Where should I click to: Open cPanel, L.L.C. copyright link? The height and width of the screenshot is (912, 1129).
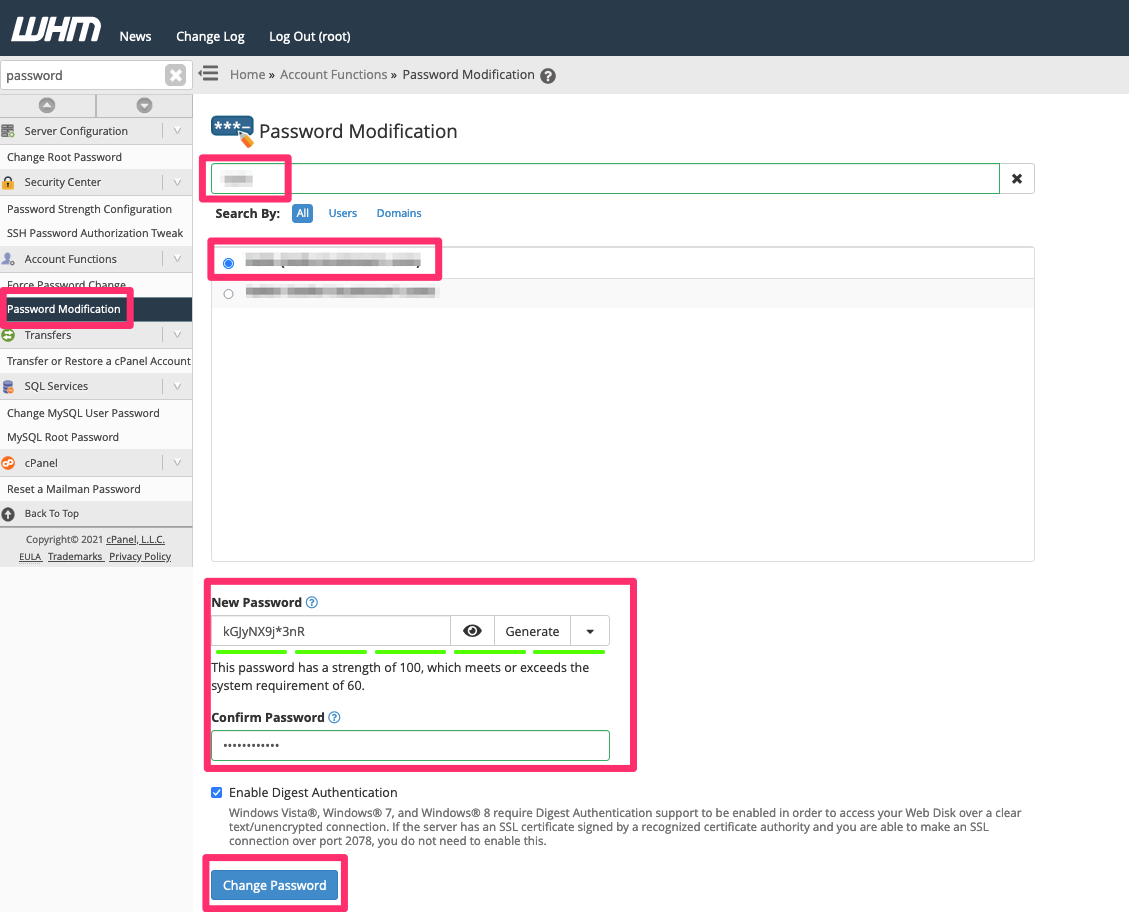(135, 540)
